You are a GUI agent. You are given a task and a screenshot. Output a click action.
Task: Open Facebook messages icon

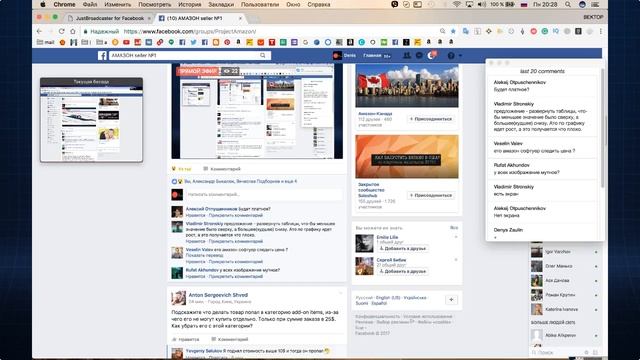pos(419,56)
